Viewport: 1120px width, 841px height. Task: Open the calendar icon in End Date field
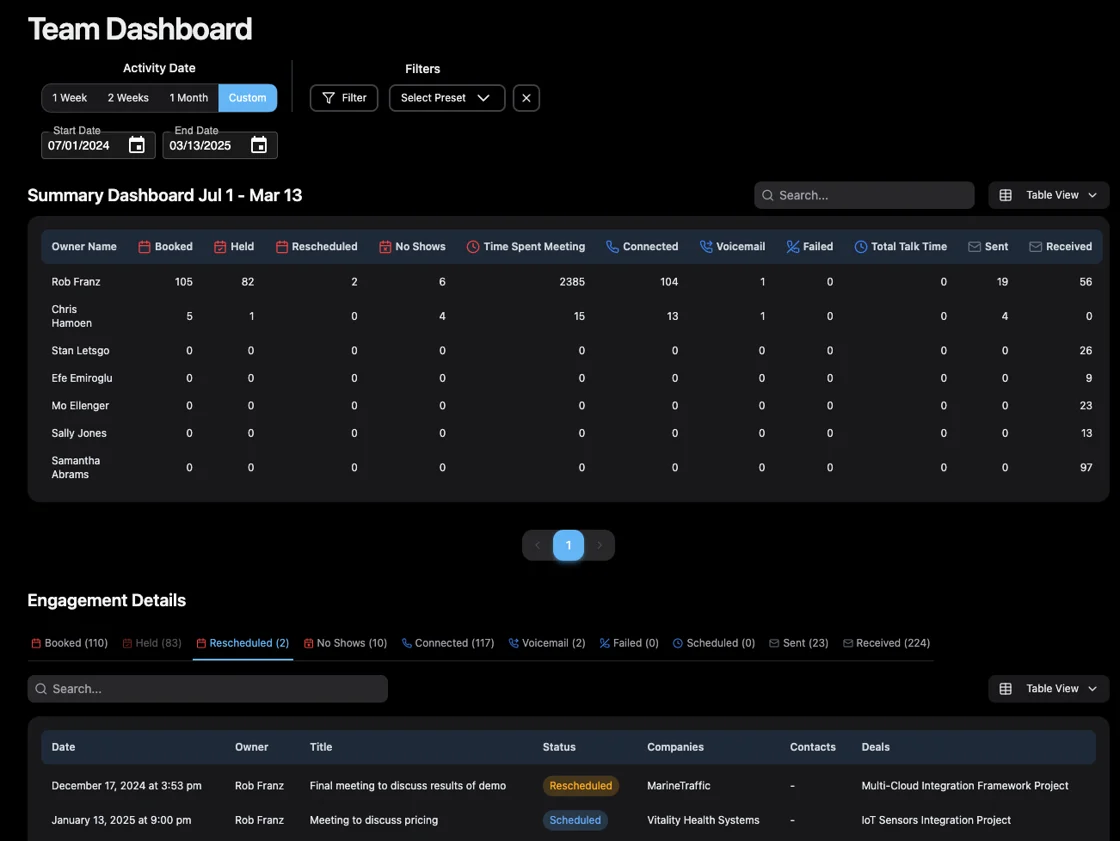[x=259, y=144]
